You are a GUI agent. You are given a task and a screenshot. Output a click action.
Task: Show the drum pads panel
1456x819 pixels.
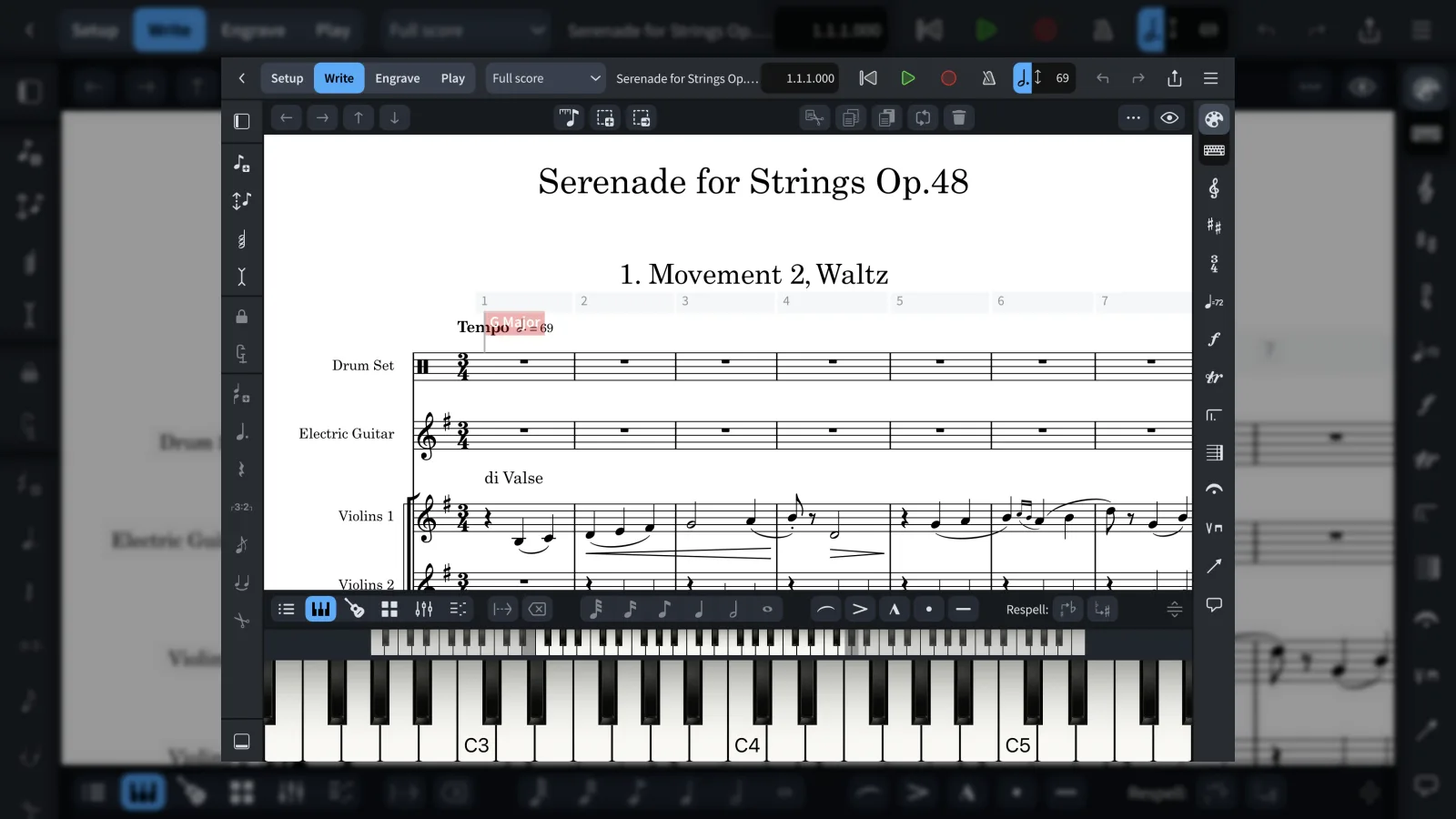coord(389,610)
